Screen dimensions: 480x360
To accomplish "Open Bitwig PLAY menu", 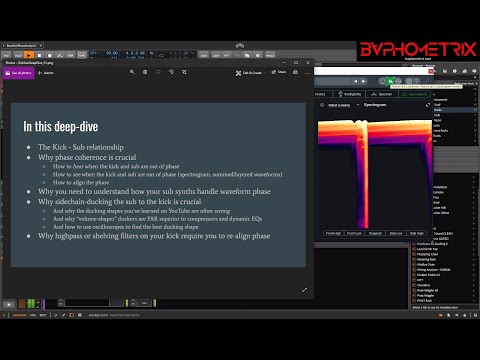I will pos(18,55).
